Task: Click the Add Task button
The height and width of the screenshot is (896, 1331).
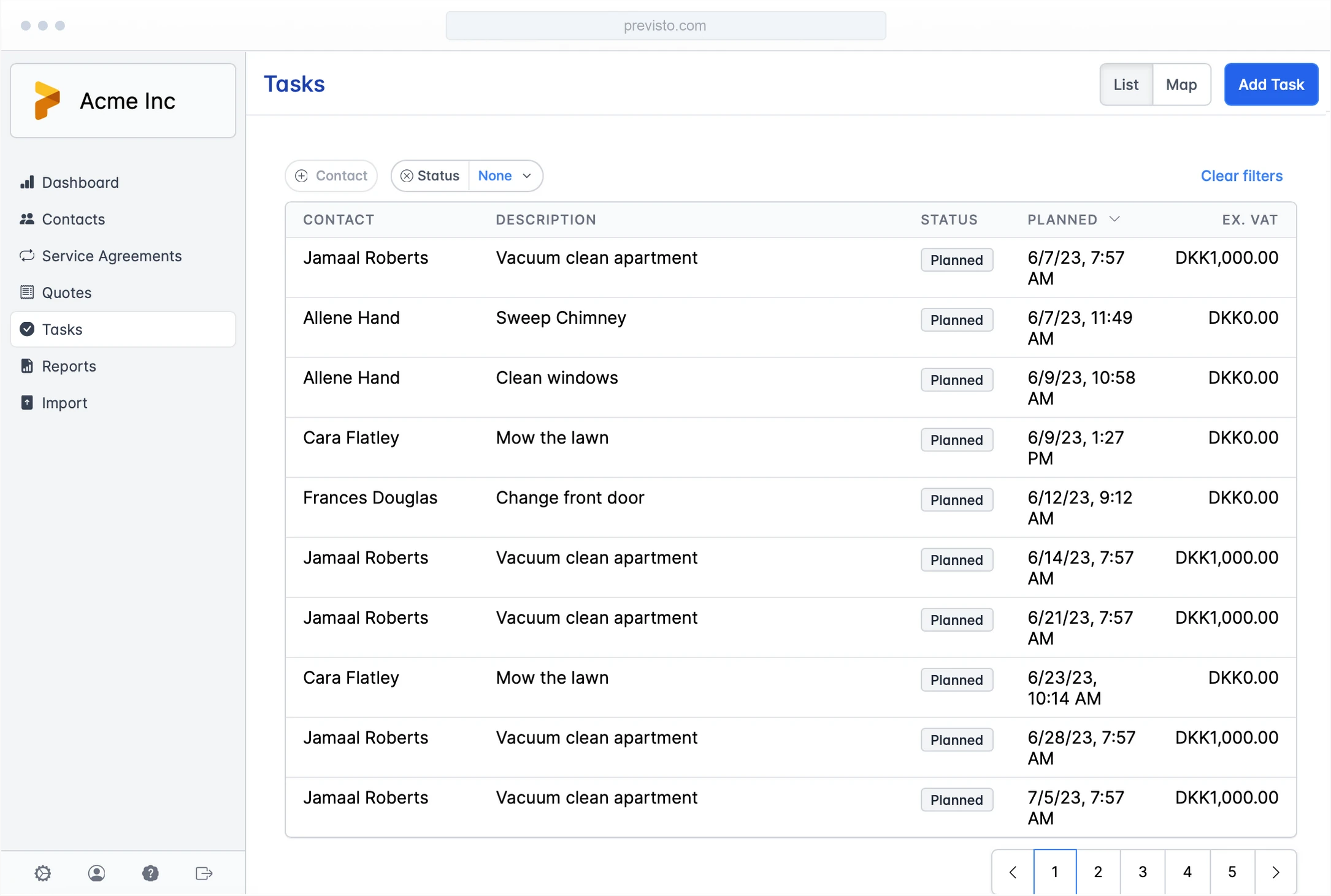Action: (1271, 84)
